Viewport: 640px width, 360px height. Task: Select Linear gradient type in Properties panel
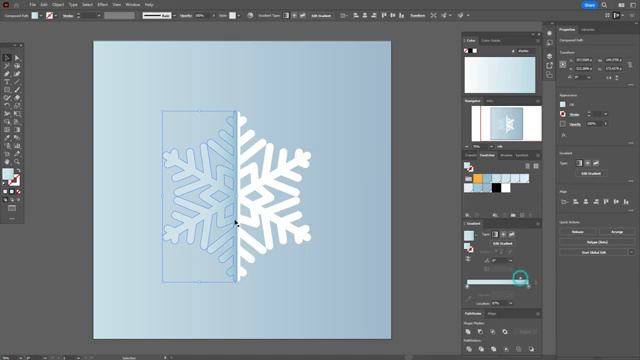click(x=579, y=163)
